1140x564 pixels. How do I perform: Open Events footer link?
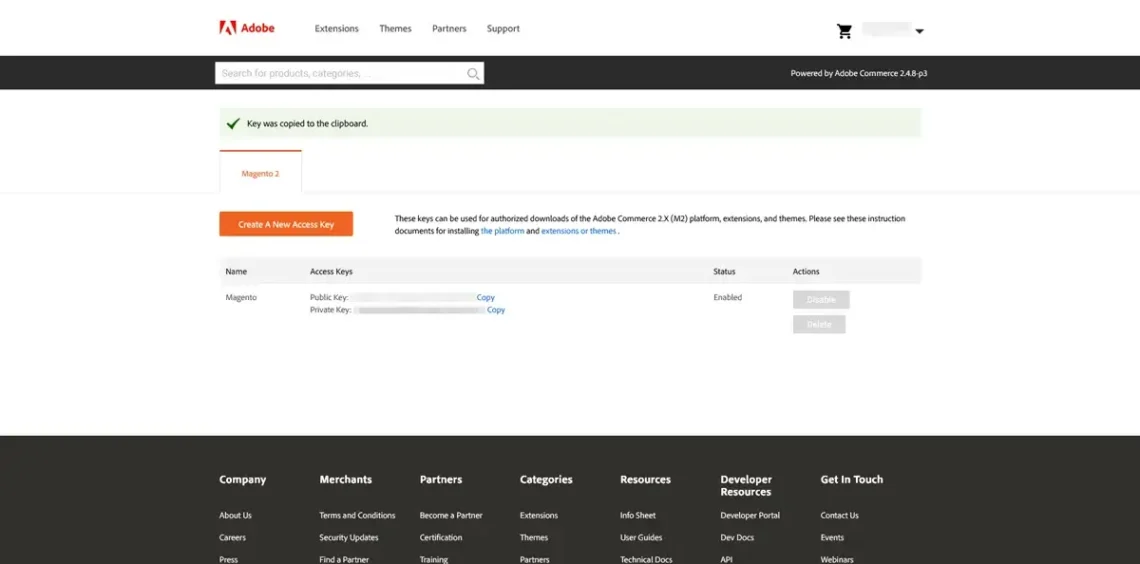click(x=832, y=538)
